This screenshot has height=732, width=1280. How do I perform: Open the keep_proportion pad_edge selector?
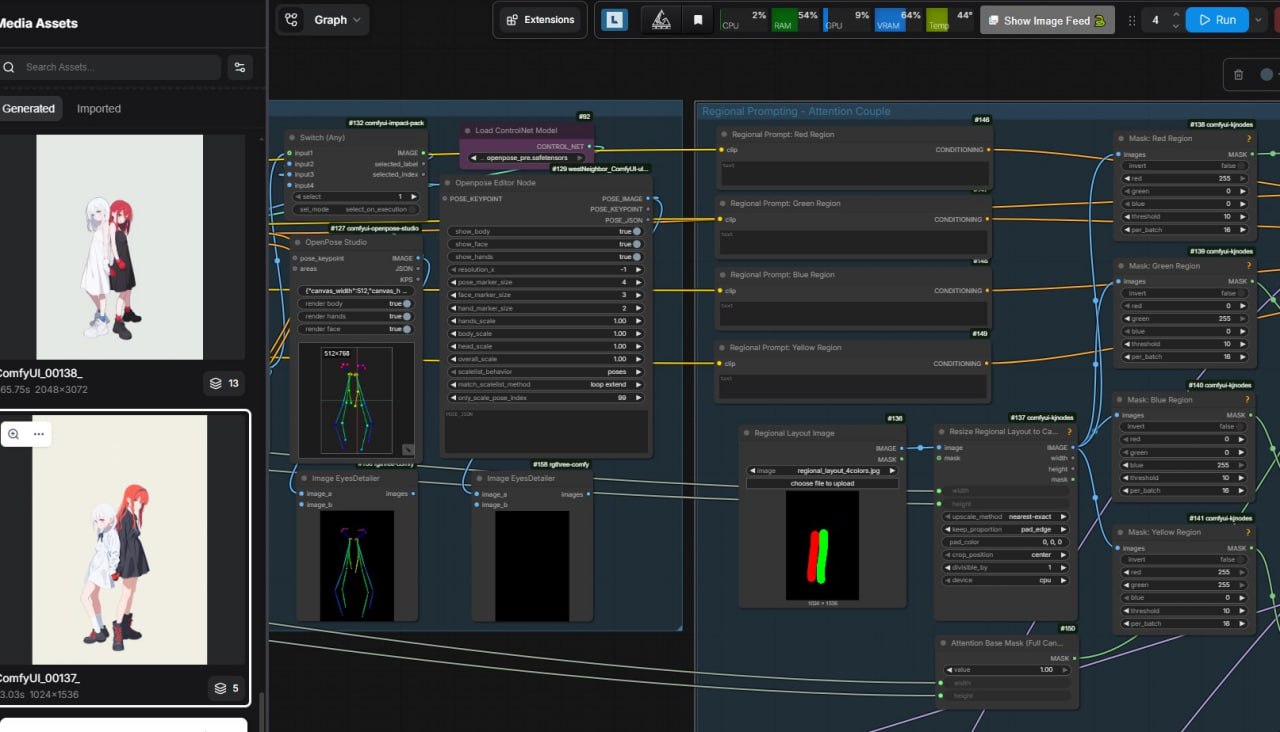coord(1005,529)
